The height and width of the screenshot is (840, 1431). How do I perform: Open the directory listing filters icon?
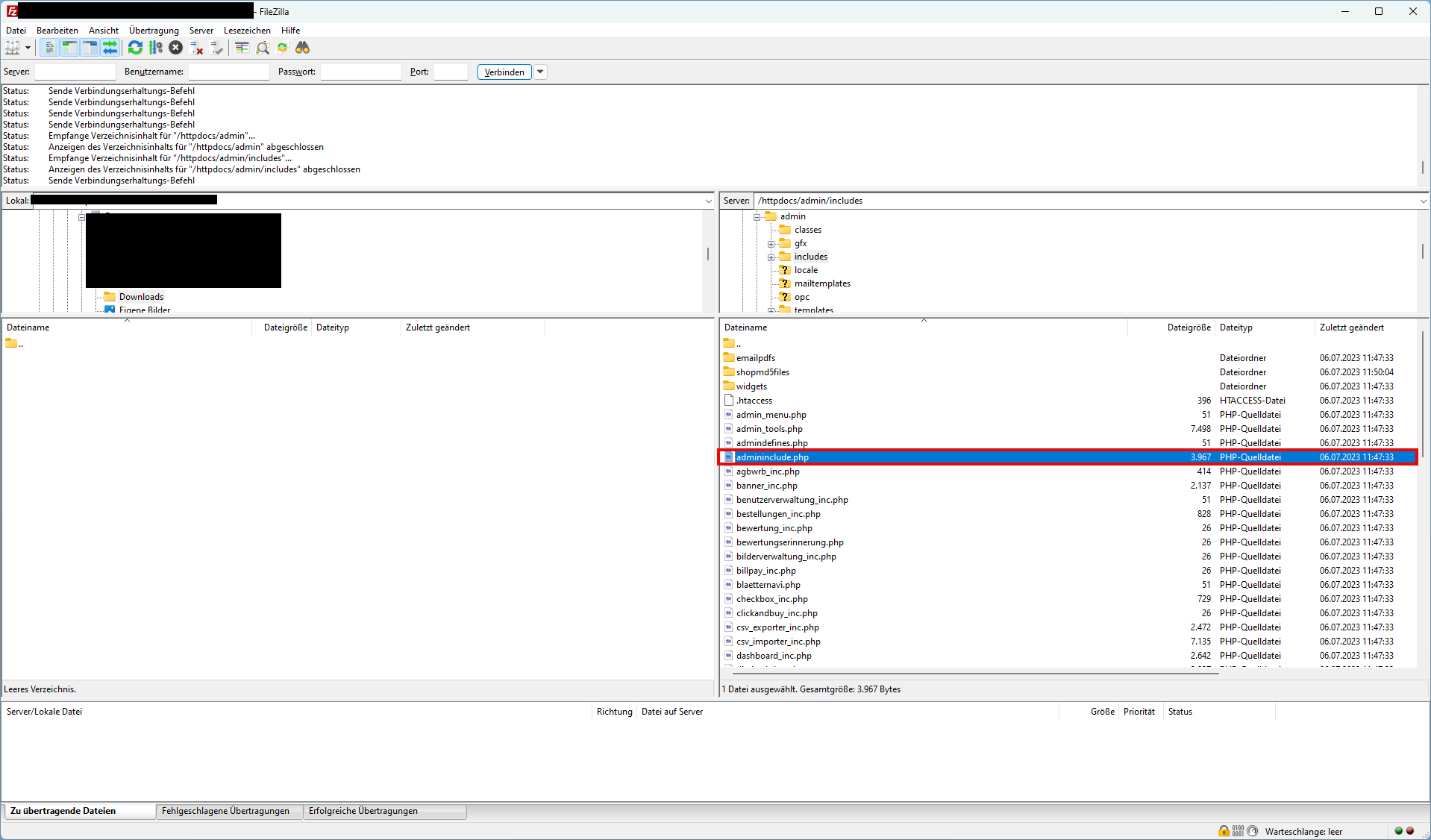(x=242, y=48)
